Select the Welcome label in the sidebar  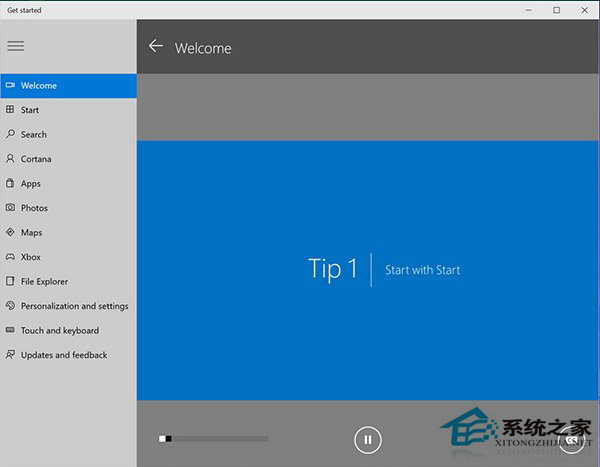[39, 85]
